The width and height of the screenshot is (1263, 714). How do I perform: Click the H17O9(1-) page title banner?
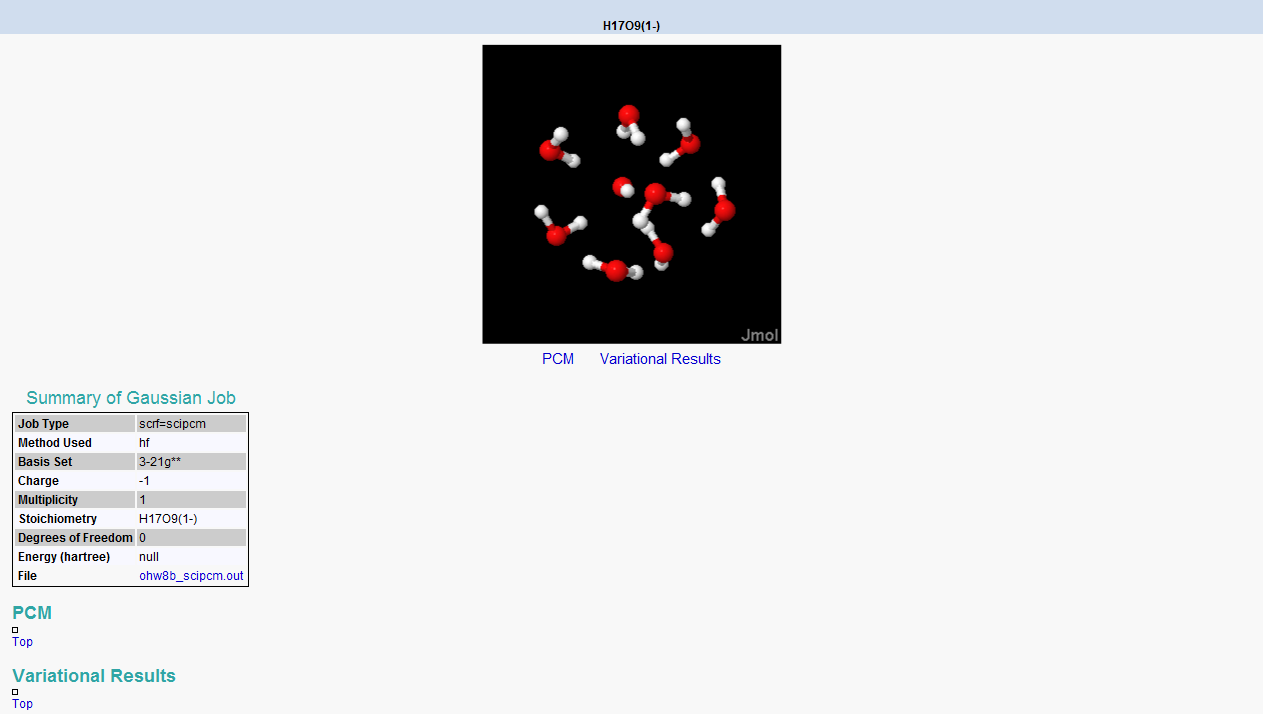coord(631,26)
